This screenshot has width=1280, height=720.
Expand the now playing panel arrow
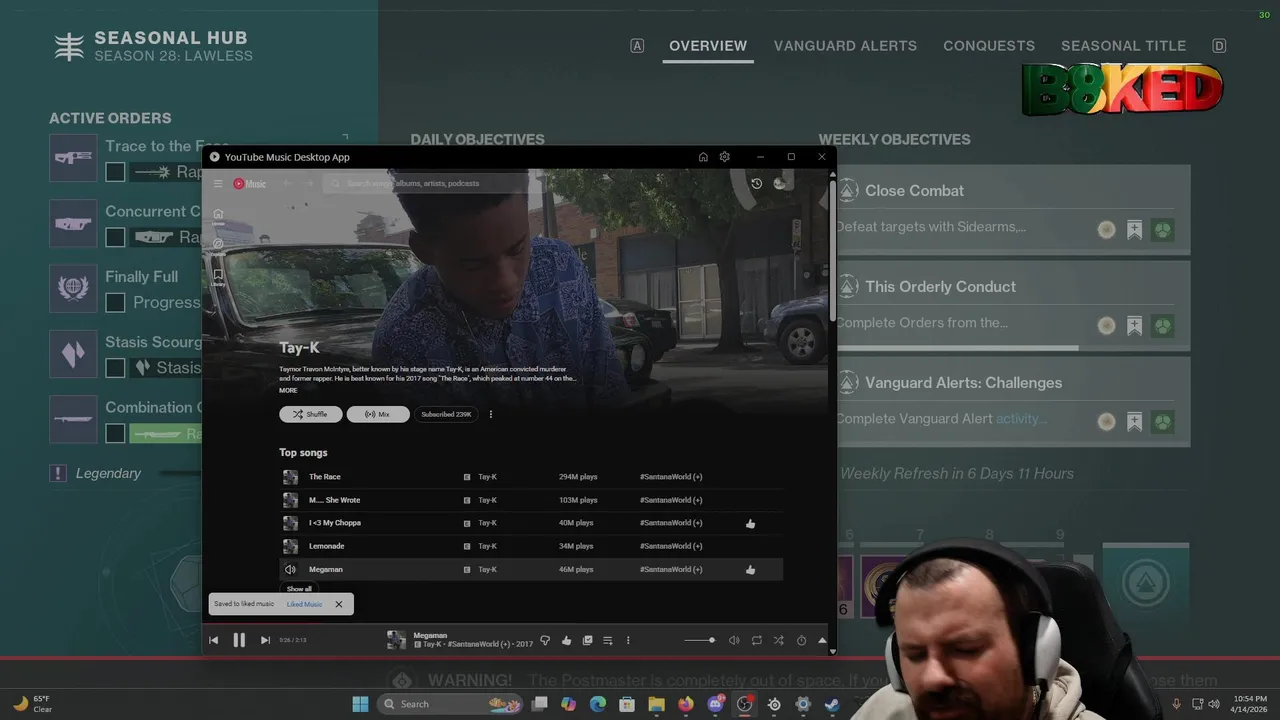click(822, 640)
